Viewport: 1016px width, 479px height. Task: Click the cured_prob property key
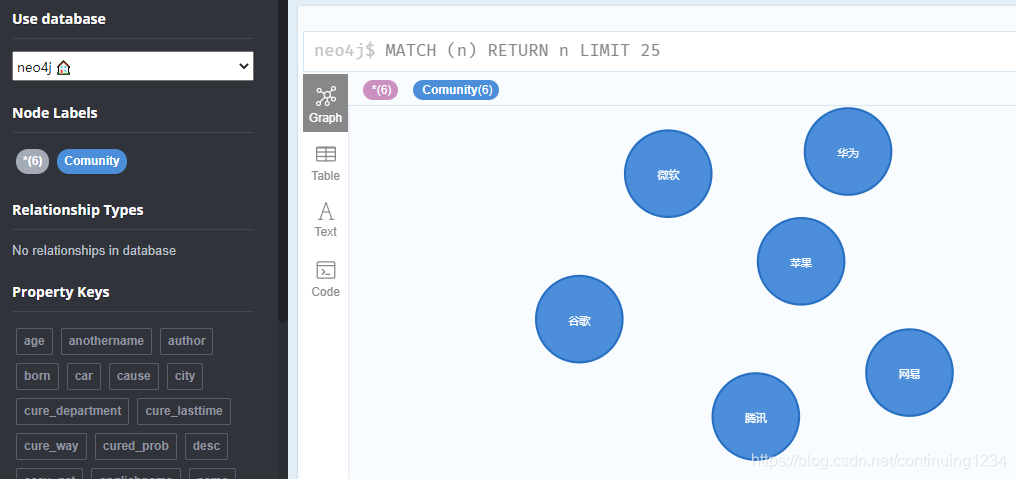pos(136,447)
